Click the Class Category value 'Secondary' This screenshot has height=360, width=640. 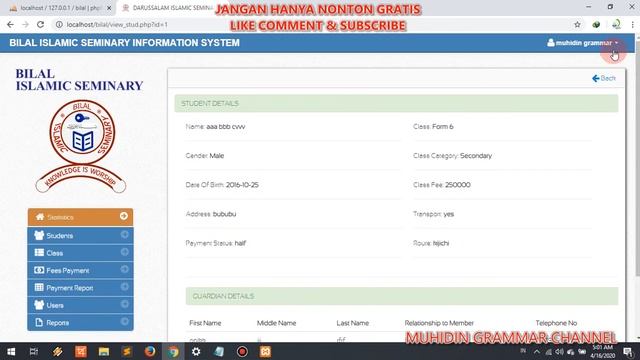pos(476,156)
